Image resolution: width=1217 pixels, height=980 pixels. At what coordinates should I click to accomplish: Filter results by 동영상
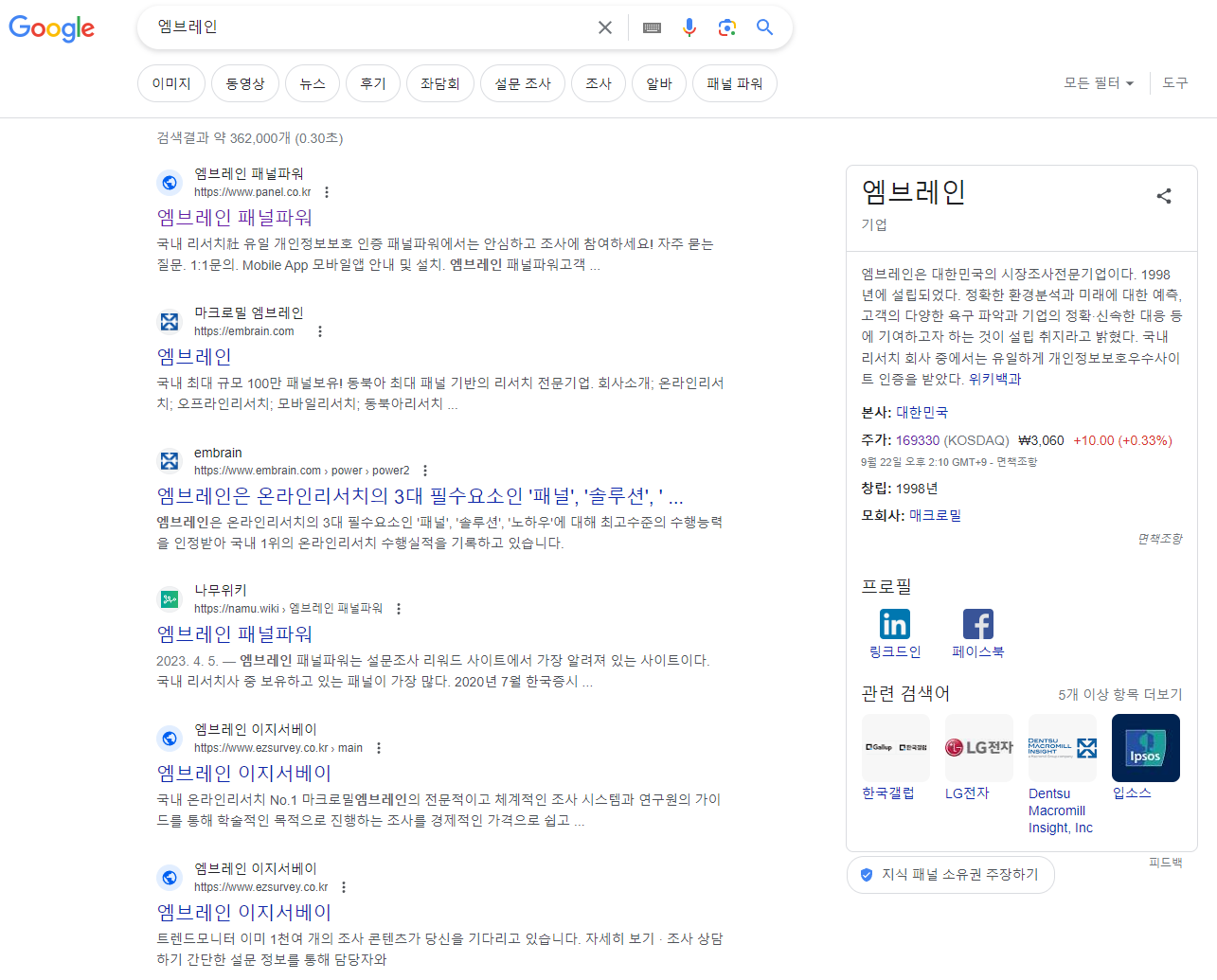[x=245, y=83]
